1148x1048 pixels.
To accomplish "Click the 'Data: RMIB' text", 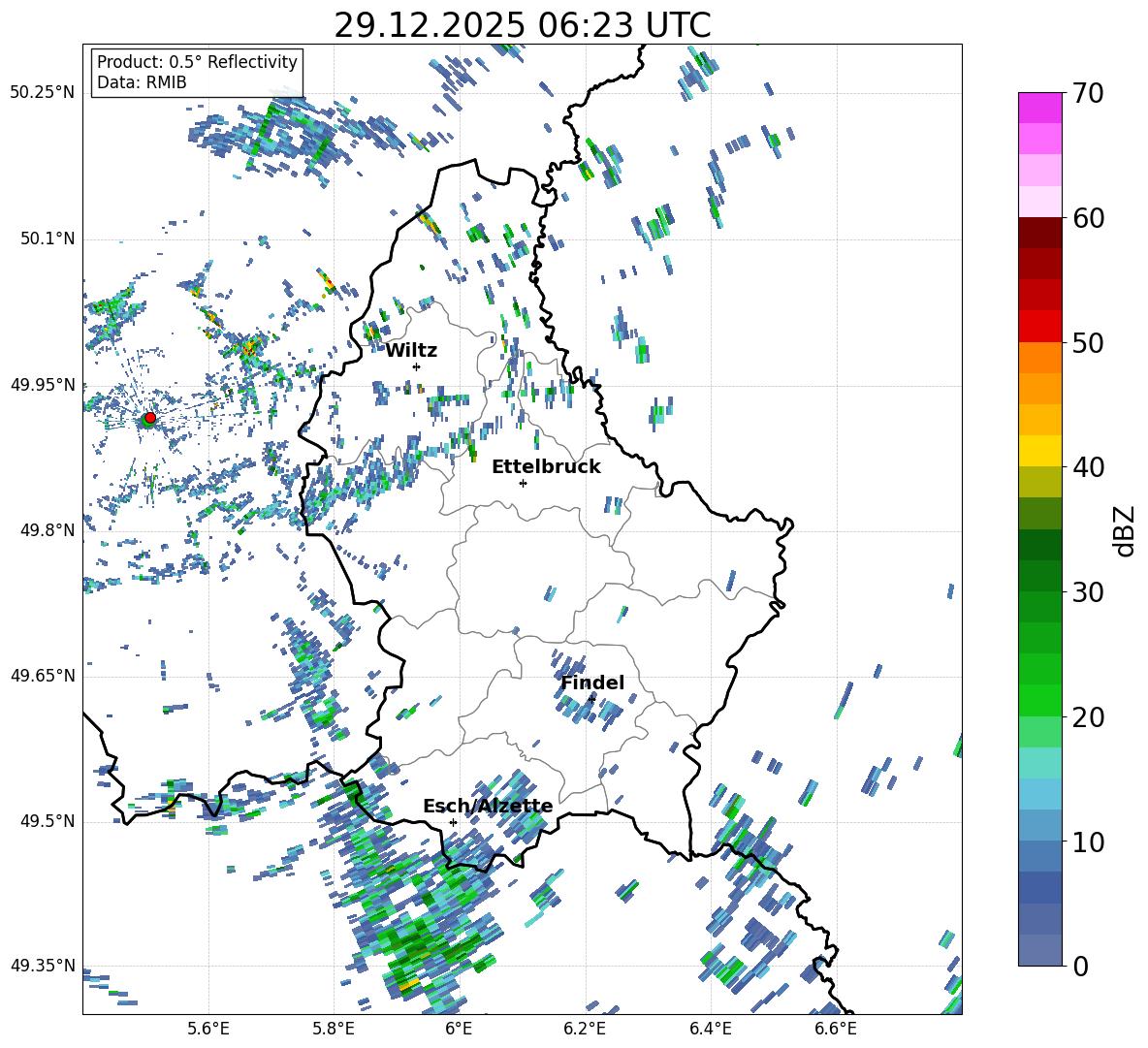I will [142, 82].
